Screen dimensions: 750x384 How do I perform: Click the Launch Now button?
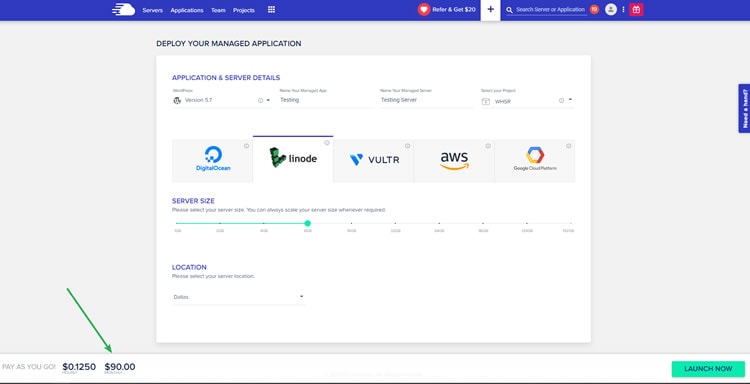click(x=708, y=369)
